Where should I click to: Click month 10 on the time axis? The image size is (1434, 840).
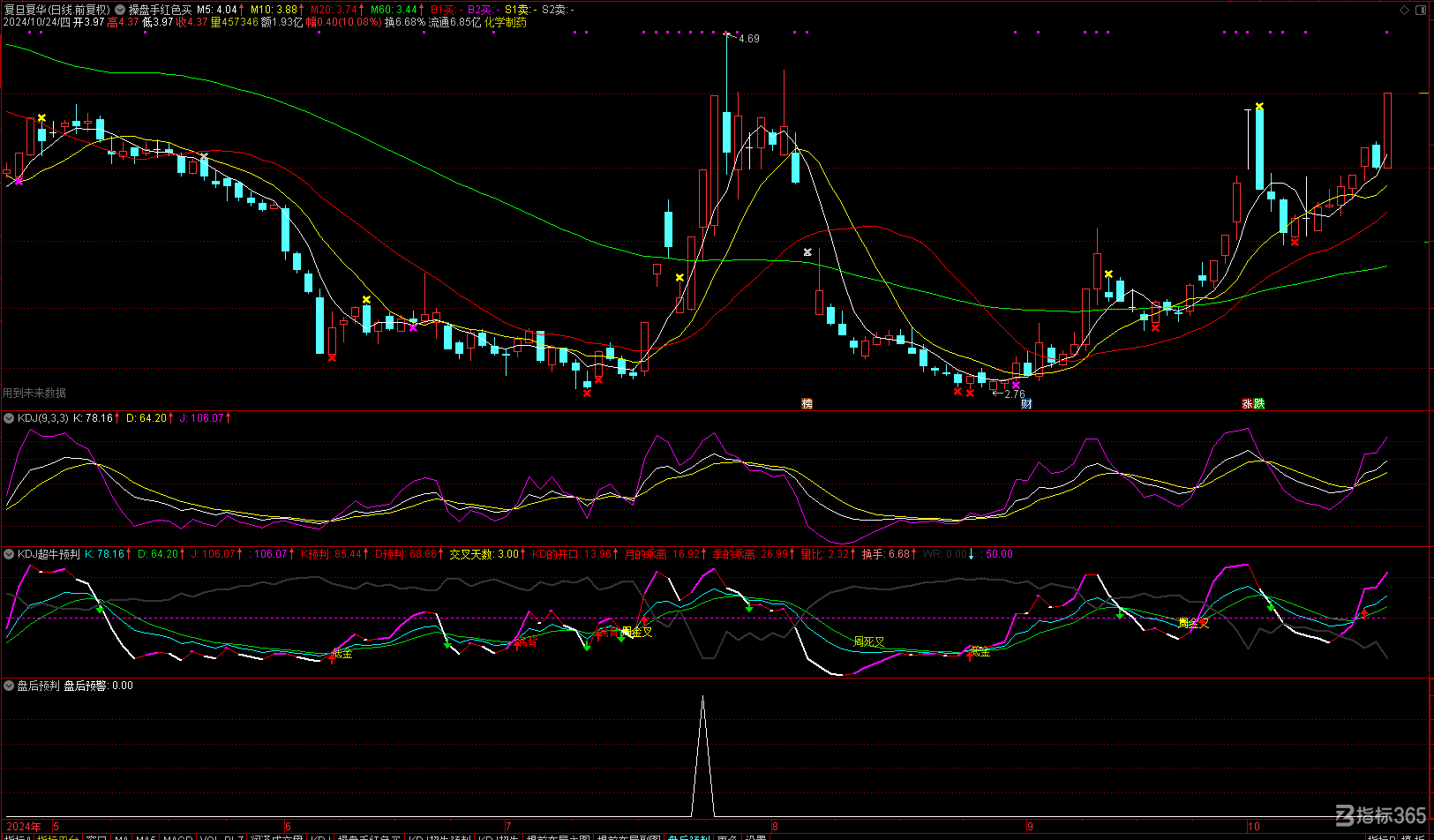click(x=1253, y=827)
